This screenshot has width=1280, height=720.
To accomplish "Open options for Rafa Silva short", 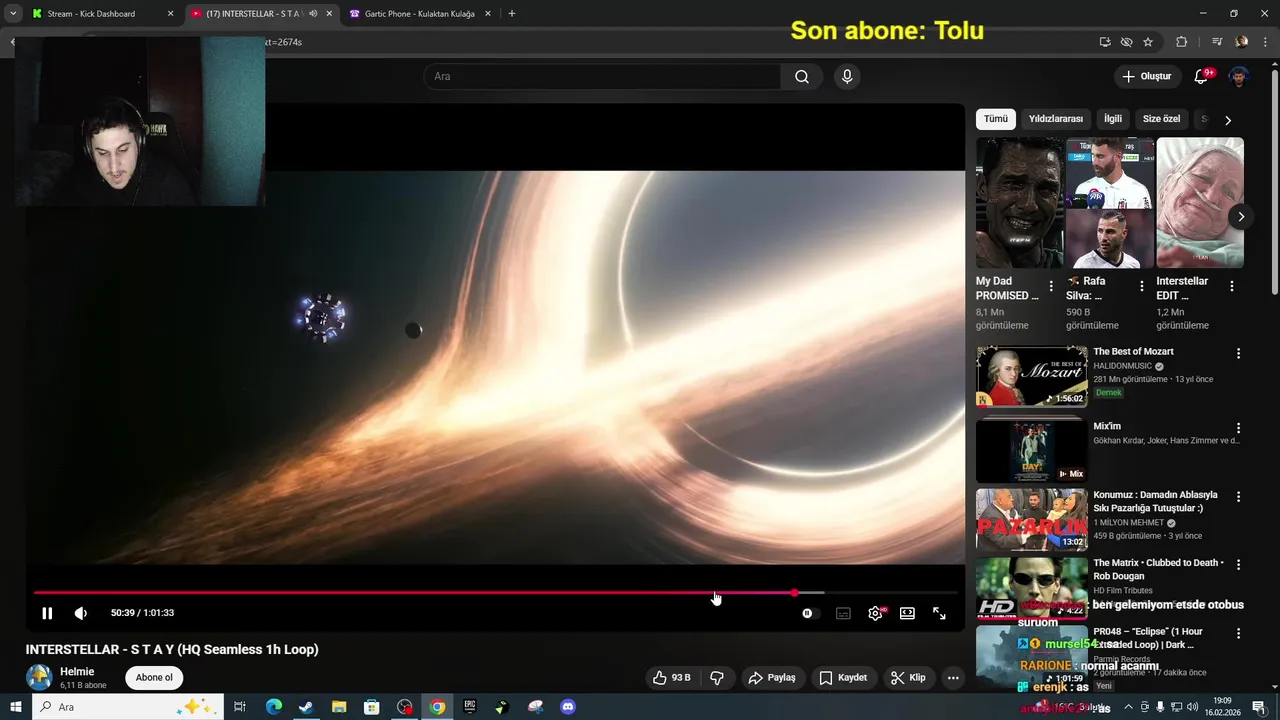I will [x=1142, y=286].
